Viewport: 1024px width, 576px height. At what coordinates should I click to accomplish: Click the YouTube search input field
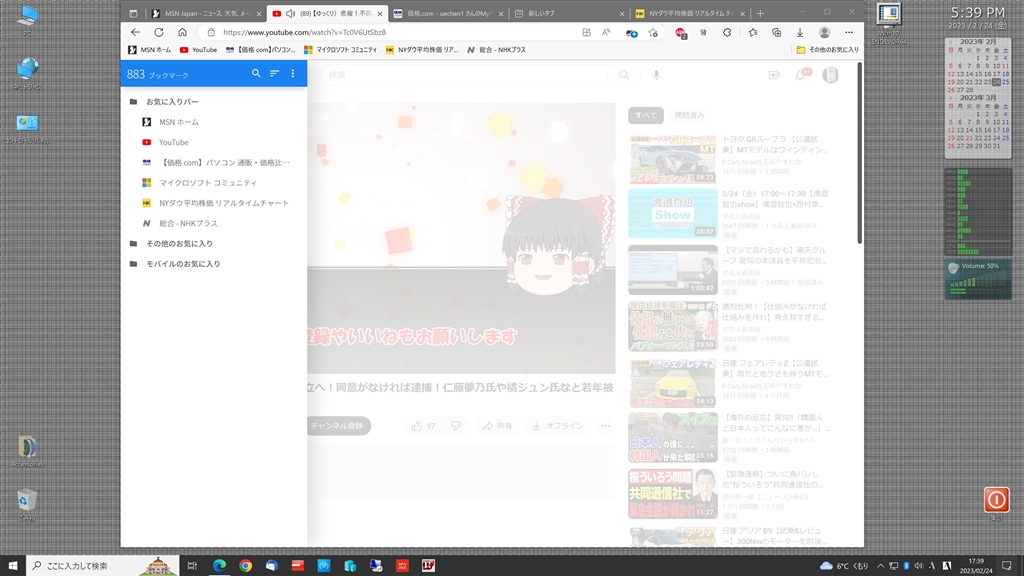(464, 75)
